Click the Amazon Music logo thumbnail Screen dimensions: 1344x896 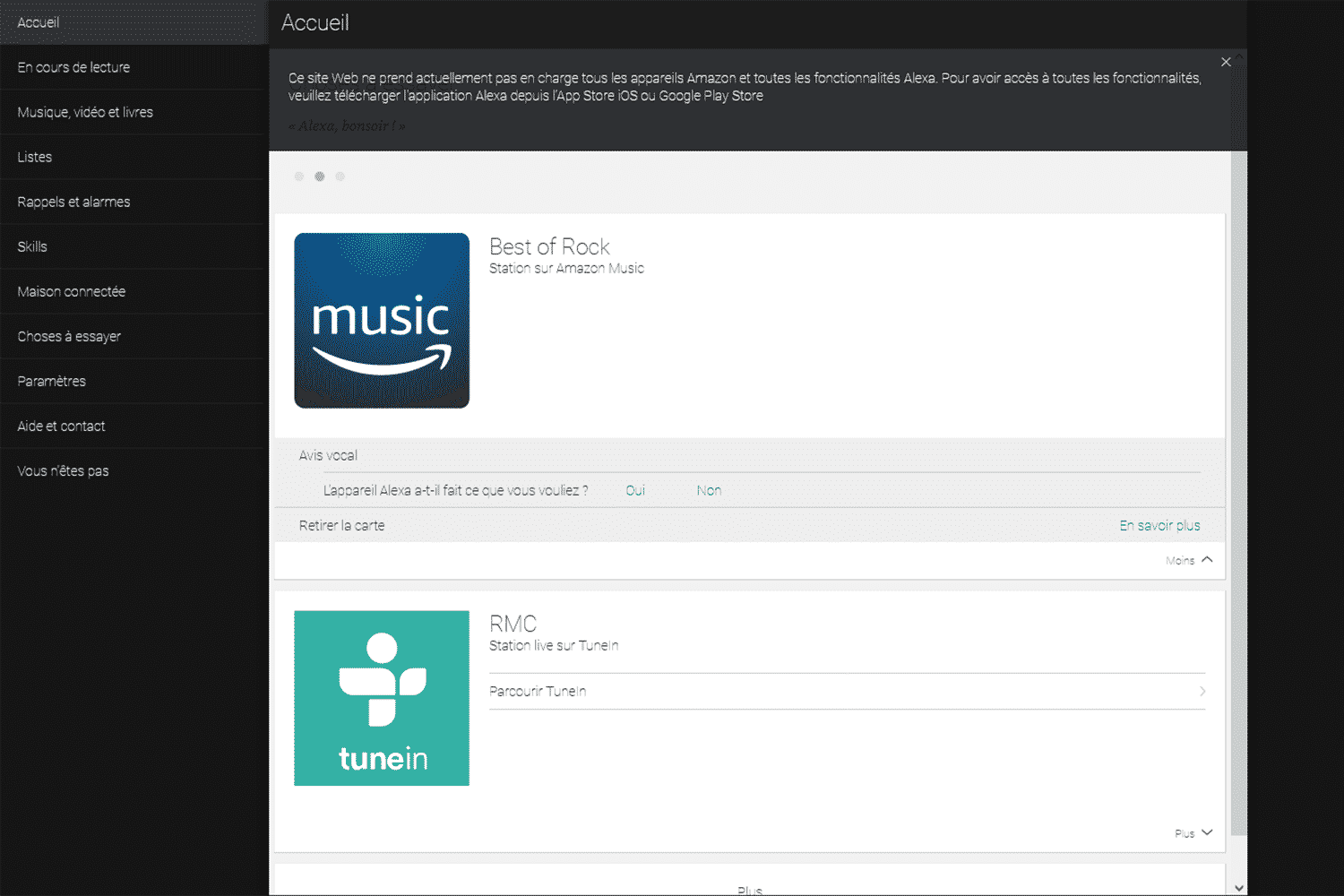tap(382, 321)
